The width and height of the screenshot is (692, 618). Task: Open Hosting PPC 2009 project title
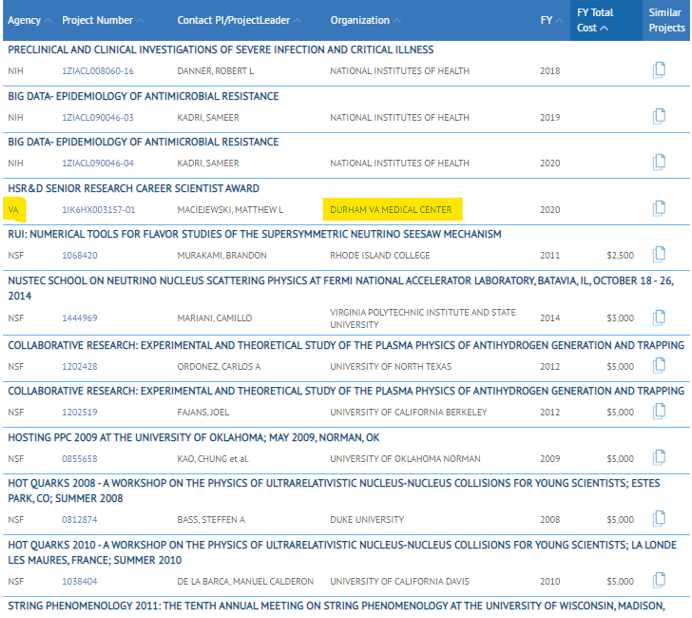pyautogui.click(x=194, y=437)
